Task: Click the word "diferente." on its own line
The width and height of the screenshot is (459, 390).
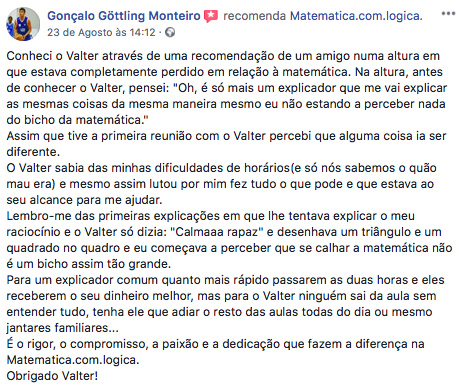Action: click(x=33, y=152)
